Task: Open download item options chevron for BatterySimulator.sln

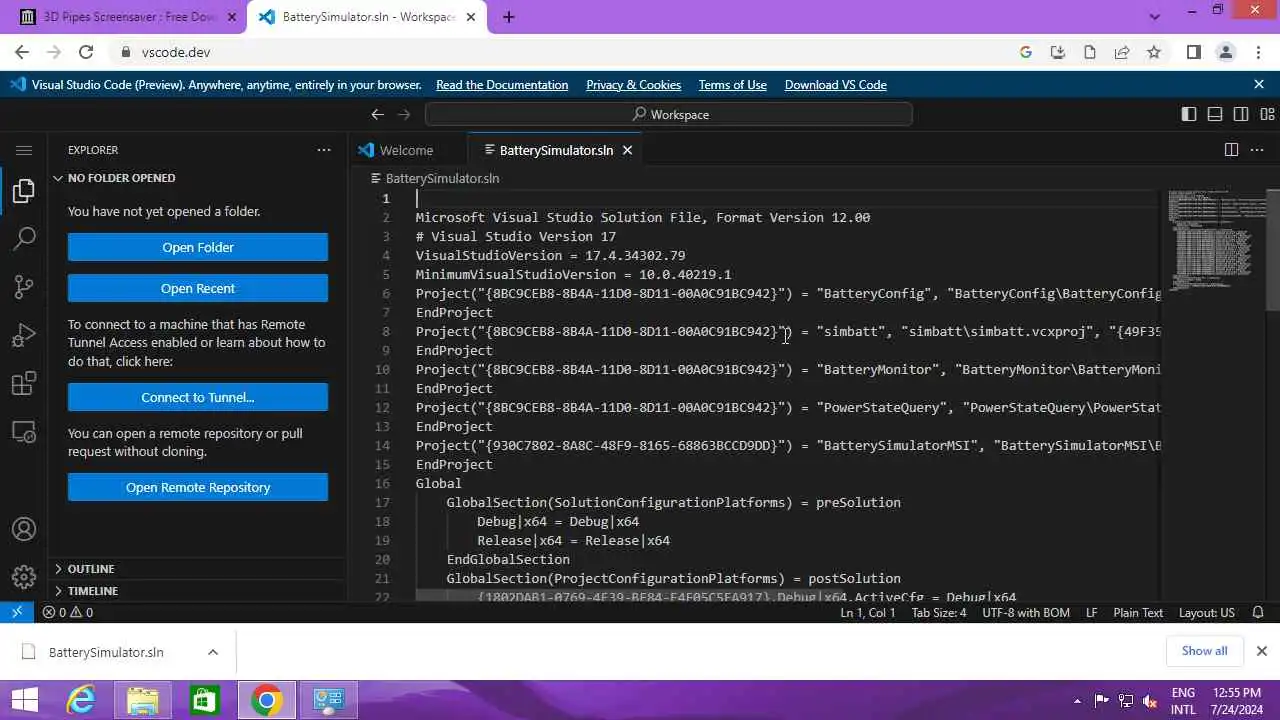Action: 213,652
